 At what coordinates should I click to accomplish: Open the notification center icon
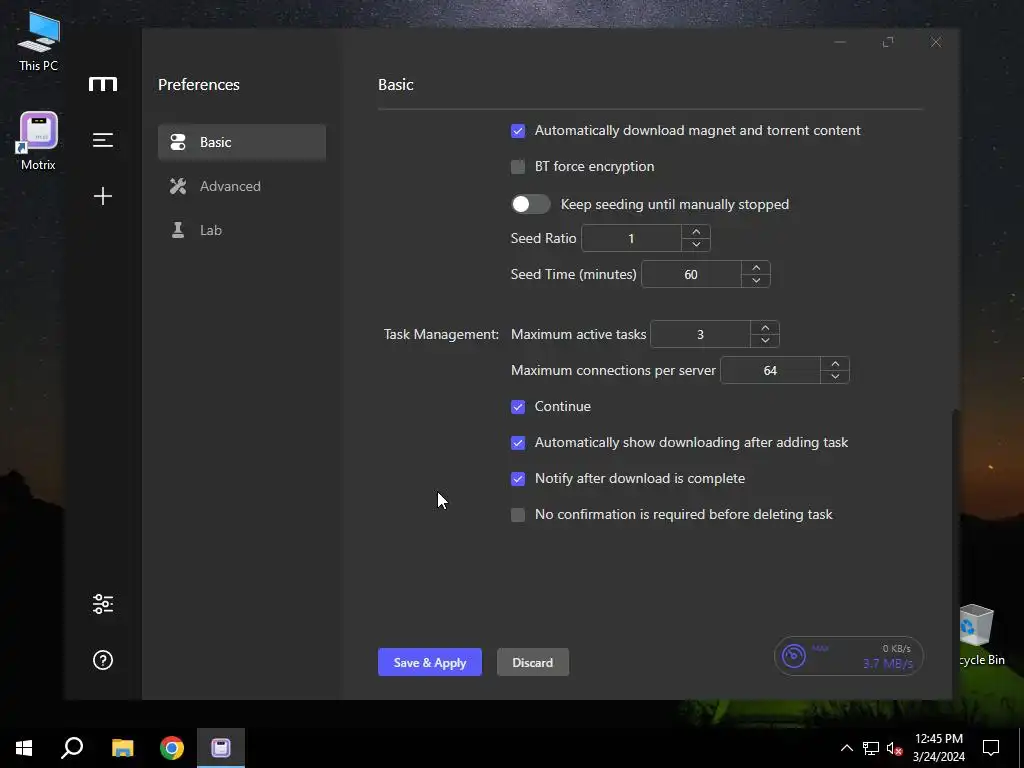click(991, 748)
